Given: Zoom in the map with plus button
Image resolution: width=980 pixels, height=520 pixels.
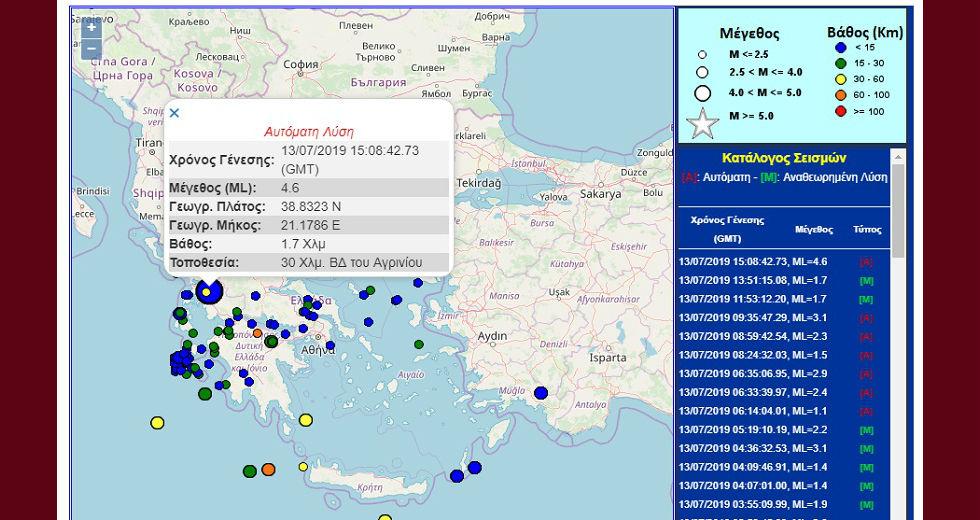Looking at the screenshot, I should 91,27.
